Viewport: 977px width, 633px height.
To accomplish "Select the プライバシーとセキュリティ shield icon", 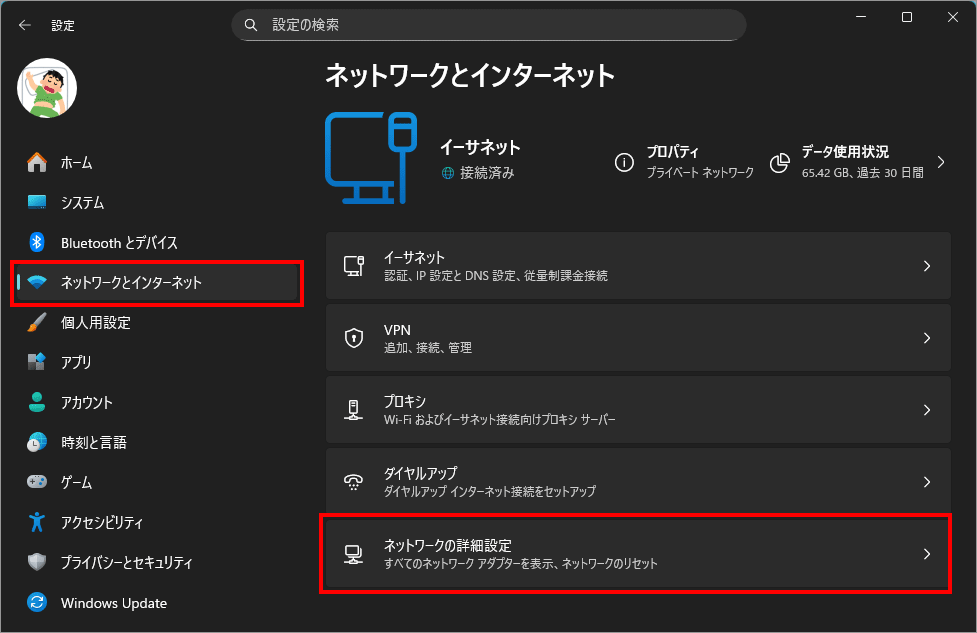I will click(37, 562).
